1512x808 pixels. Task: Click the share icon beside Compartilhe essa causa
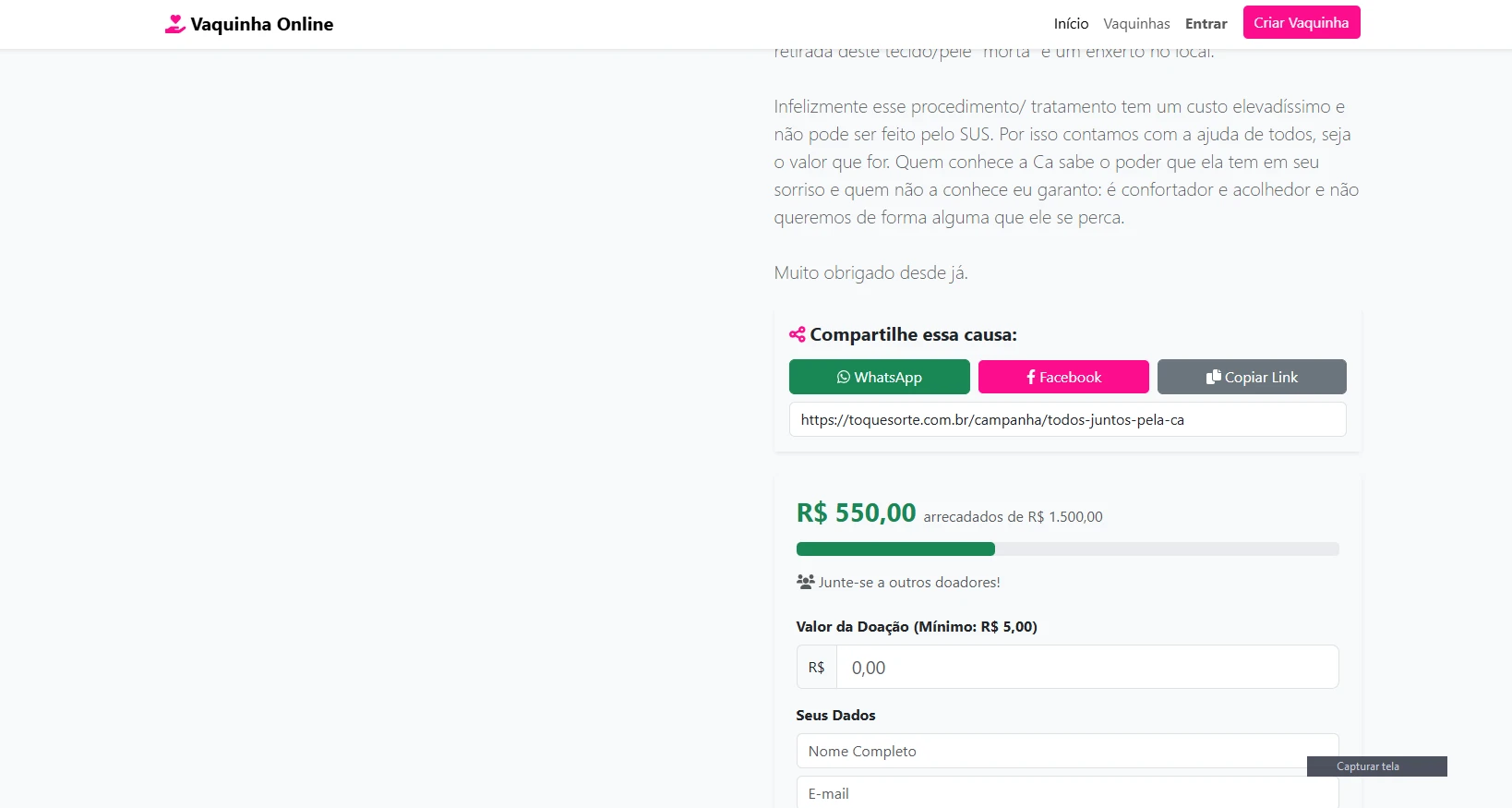pyautogui.click(x=798, y=334)
